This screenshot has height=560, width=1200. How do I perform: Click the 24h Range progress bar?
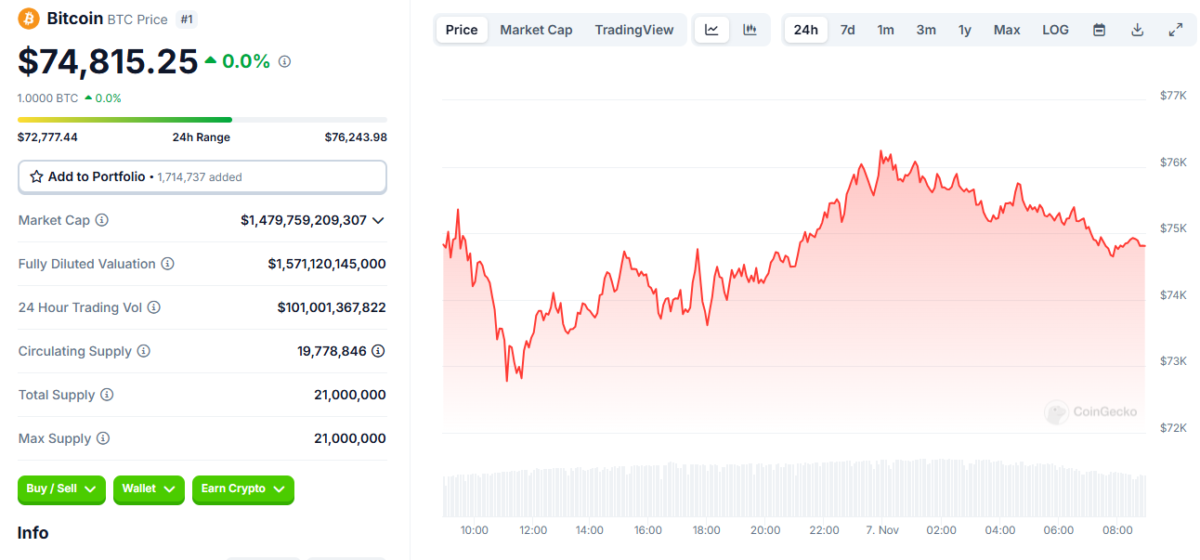pyautogui.click(x=202, y=120)
